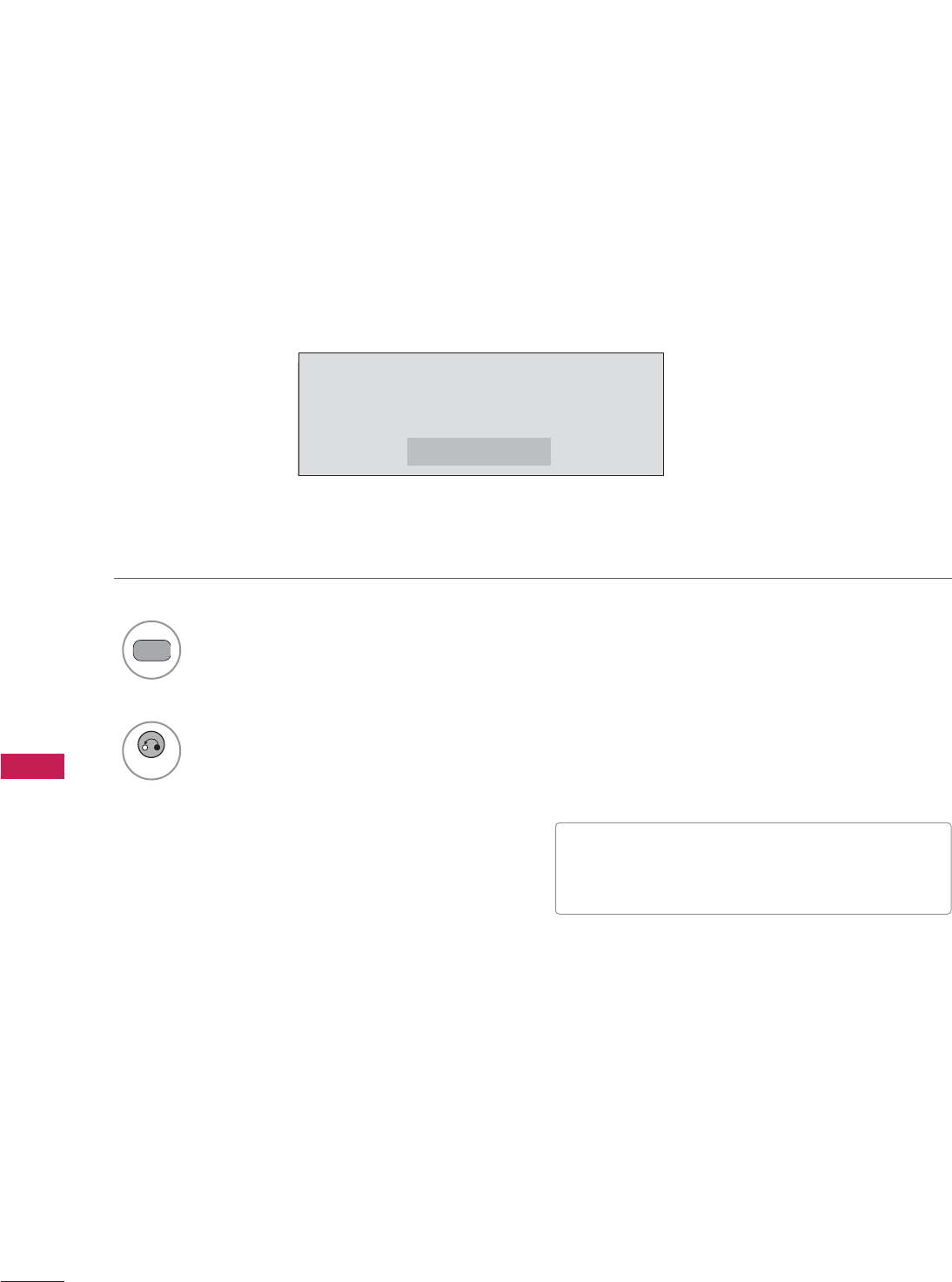Click the top-left corner of the gray dialog

(300, 354)
